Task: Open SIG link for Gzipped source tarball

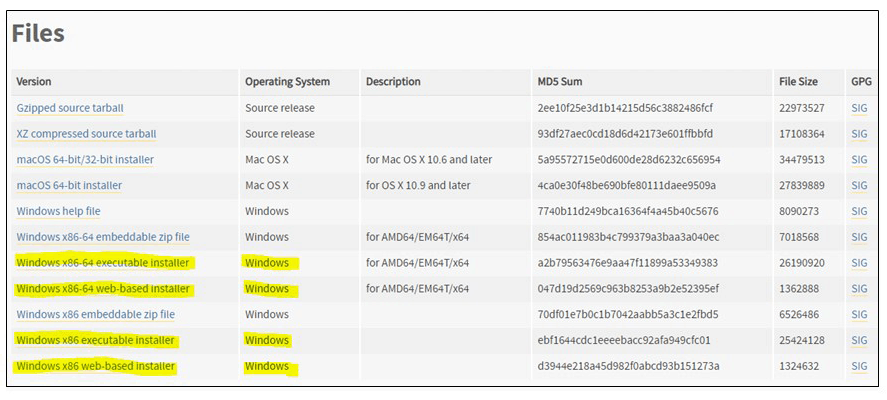Action: click(859, 108)
